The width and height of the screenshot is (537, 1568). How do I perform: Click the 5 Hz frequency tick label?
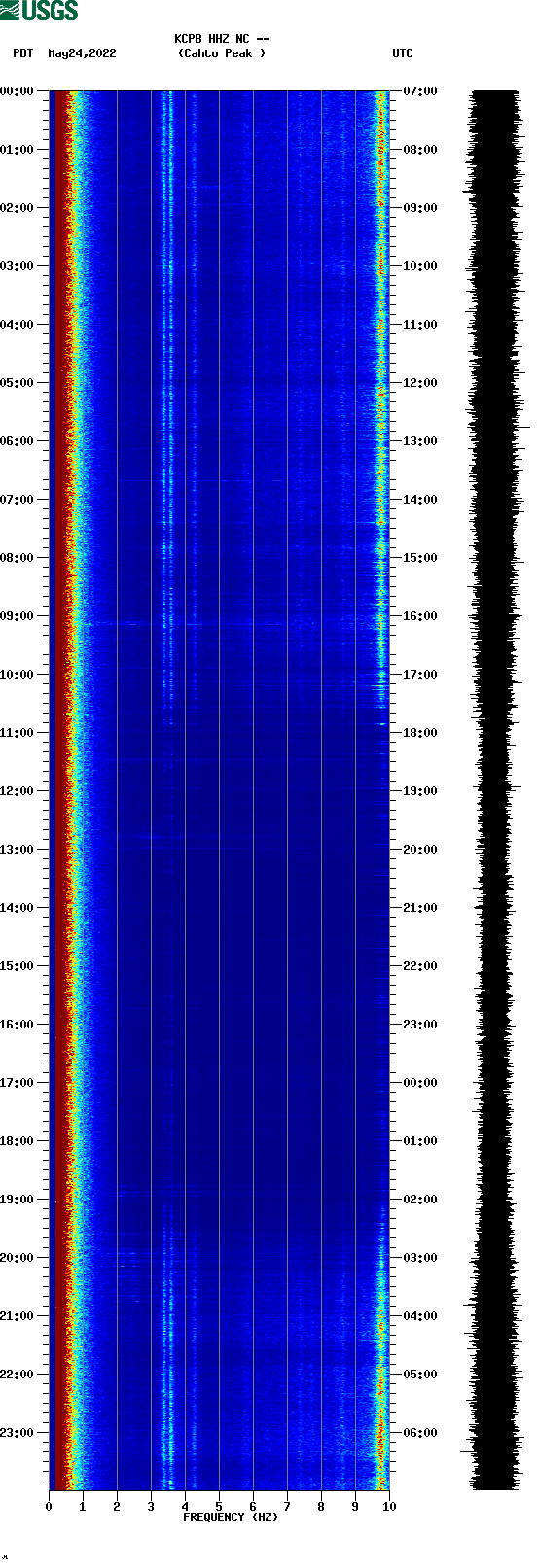click(219, 1507)
